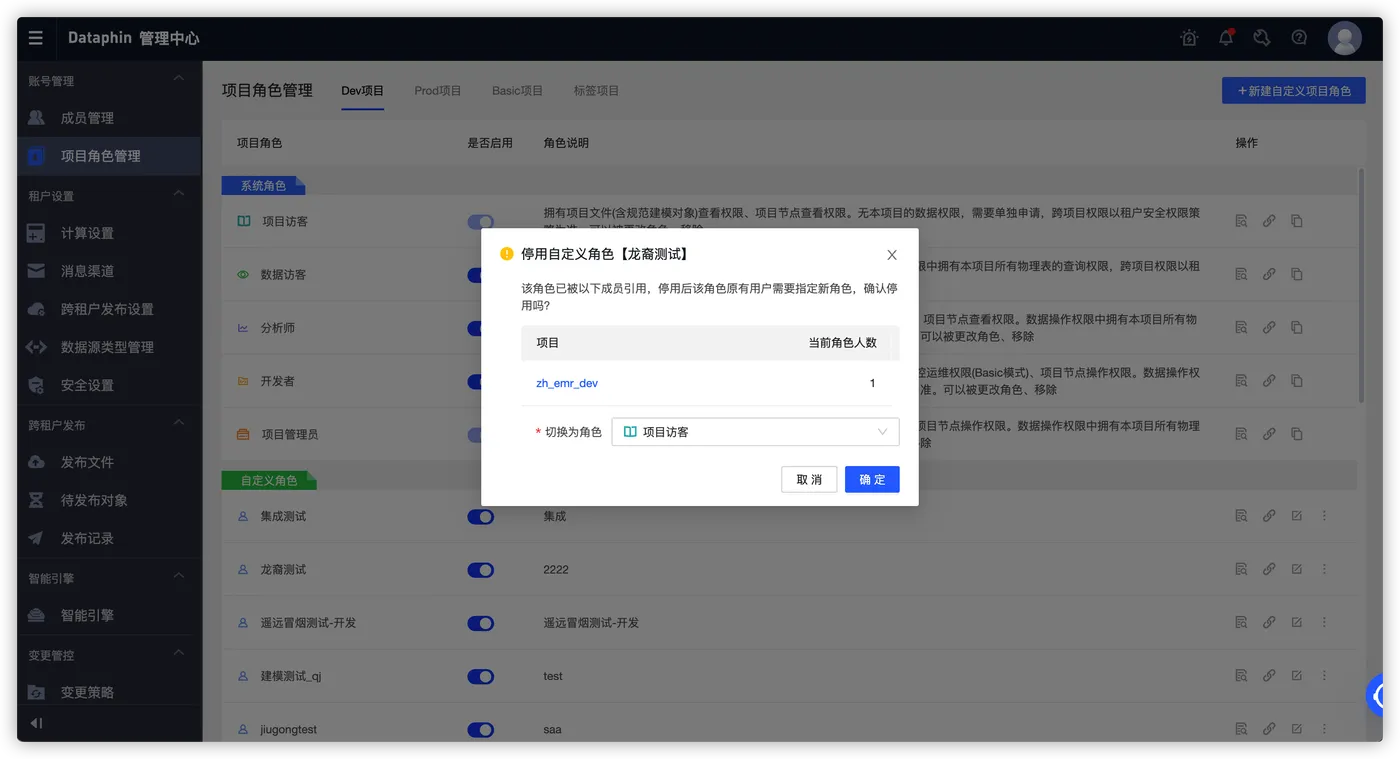Edit the 遥远冒烟测试-开发 role
The height and width of the screenshot is (759, 1400).
tap(1297, 622)
